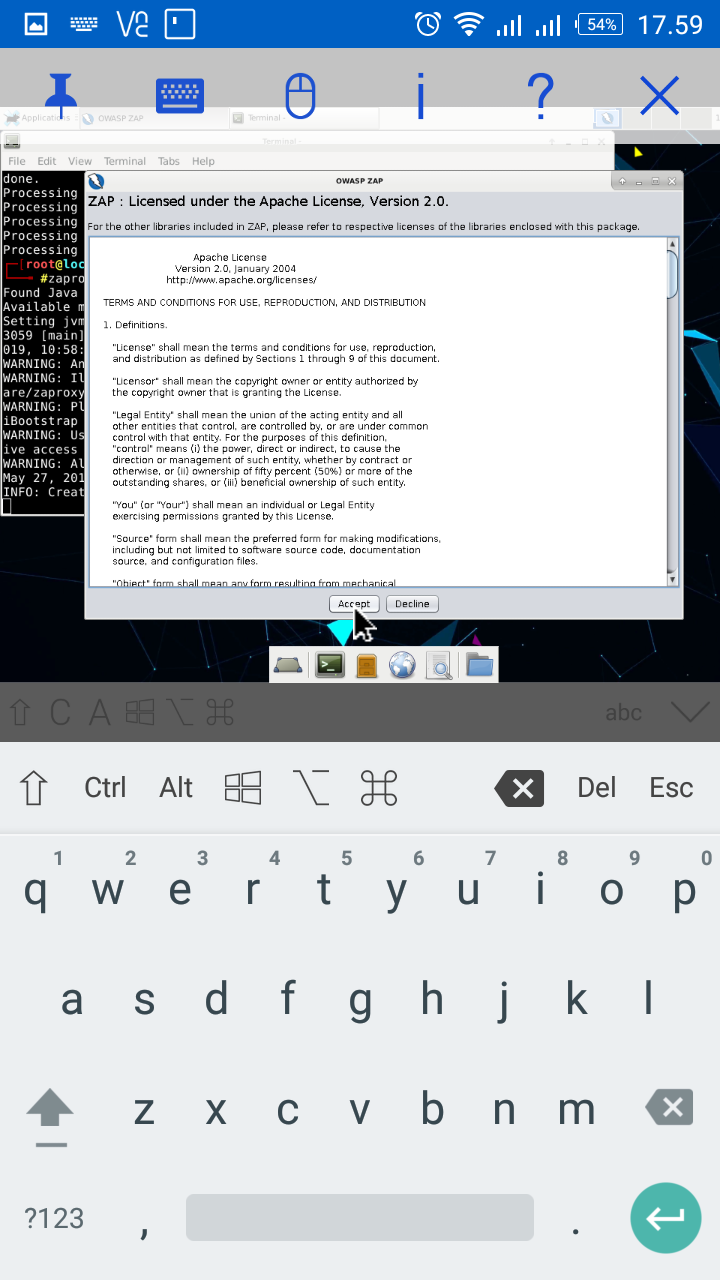Tap the space bar
The width and height of the screenshot is (720, 1280).
tap(360, 1218)
